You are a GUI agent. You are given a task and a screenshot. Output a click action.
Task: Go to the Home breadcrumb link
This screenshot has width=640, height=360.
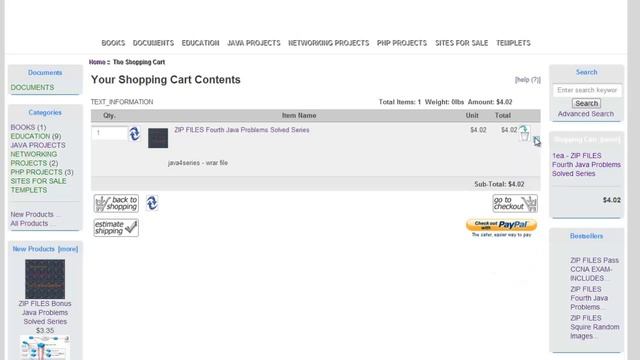[97, 62]
